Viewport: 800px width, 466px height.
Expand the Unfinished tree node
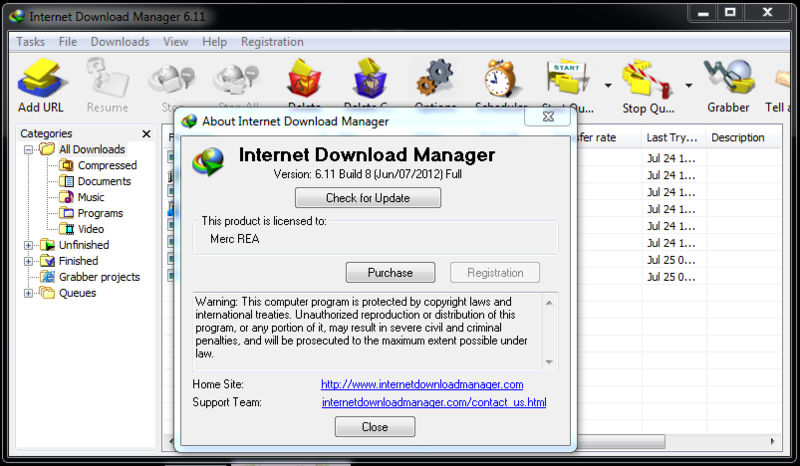(x=29, y=245)
